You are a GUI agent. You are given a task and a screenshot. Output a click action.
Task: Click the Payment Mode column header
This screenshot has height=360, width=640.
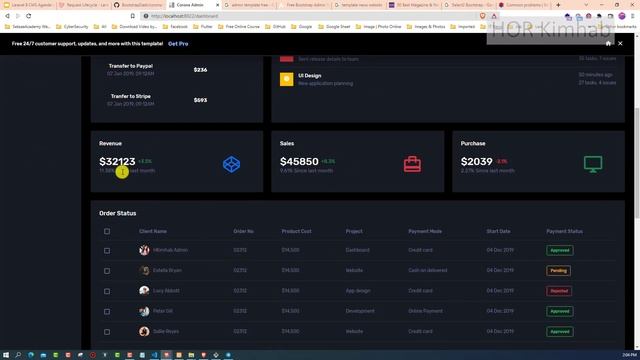(425, 231)
